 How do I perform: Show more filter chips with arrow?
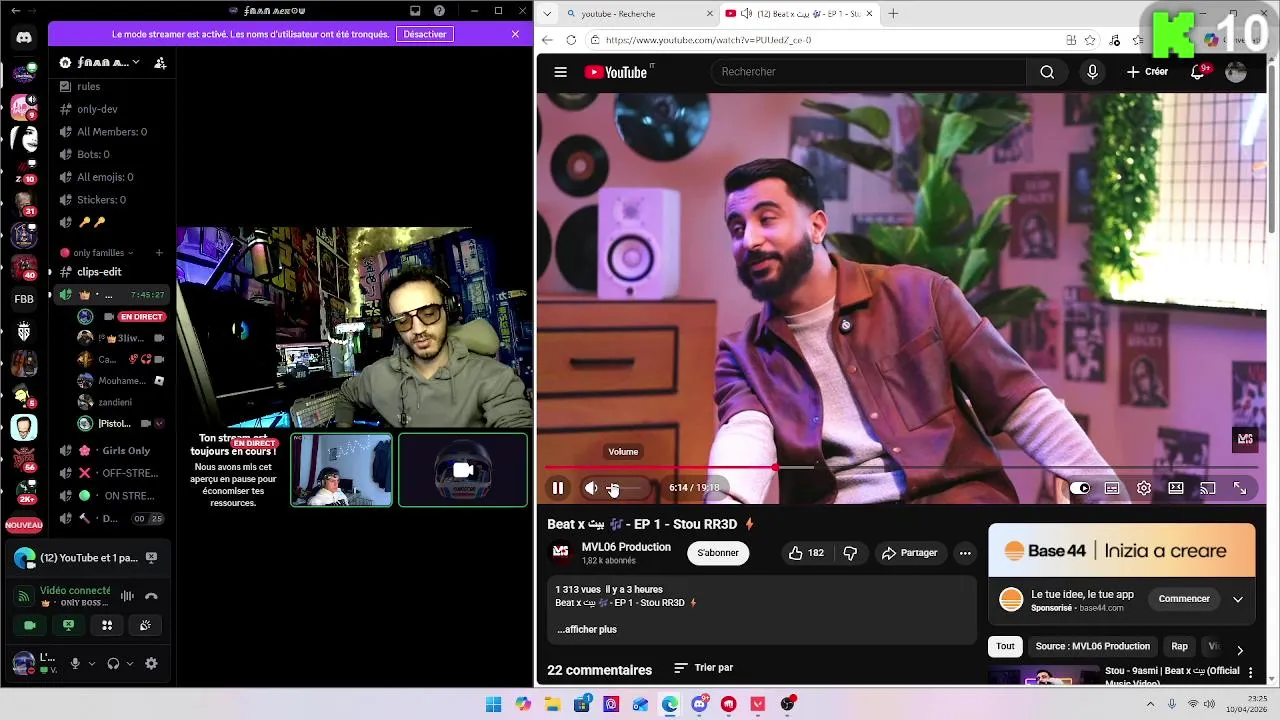[x=1240, y=649]
